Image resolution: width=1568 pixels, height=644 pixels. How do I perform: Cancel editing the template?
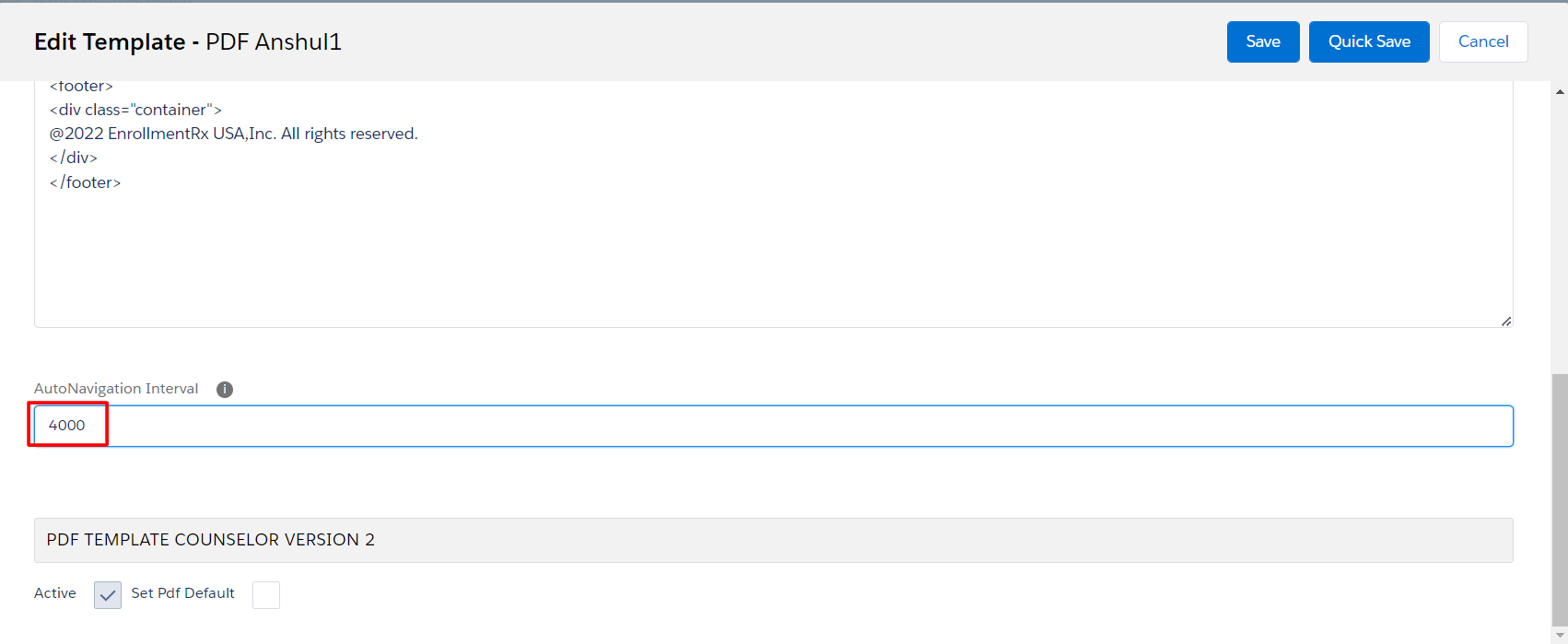1482,41
